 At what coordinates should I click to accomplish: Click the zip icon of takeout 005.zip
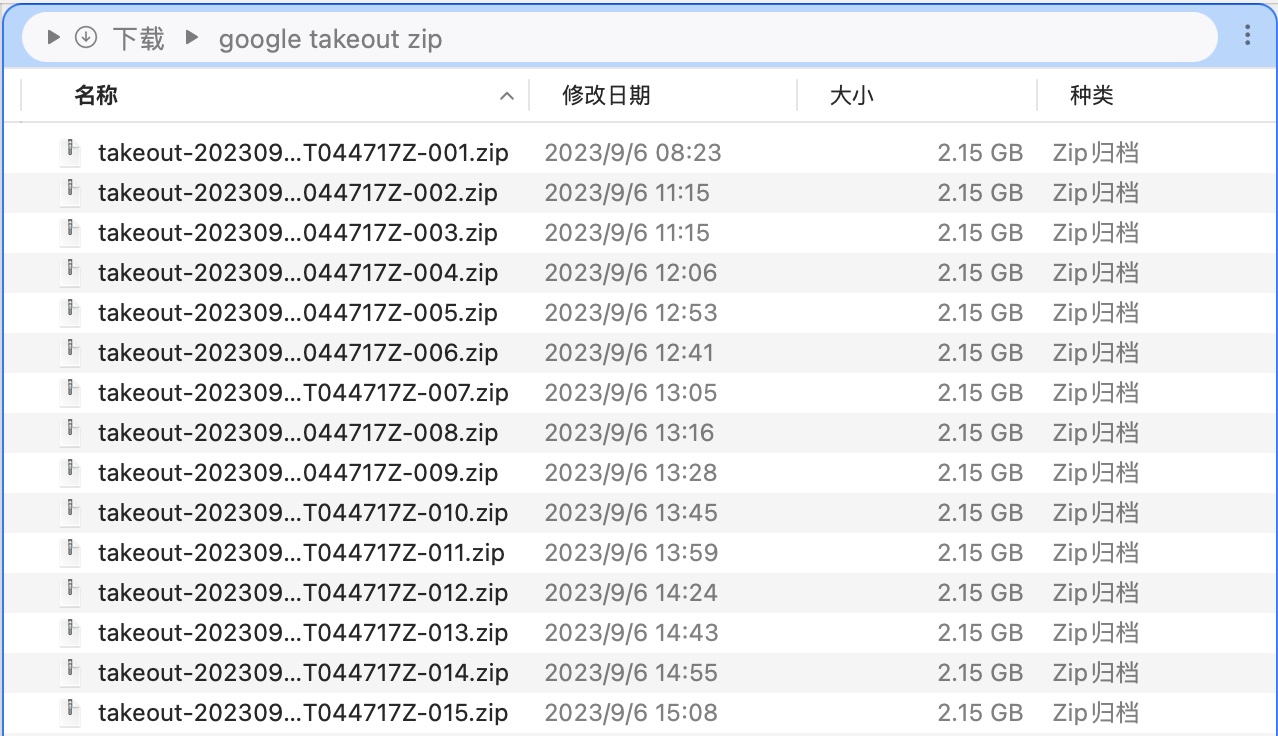70,311
